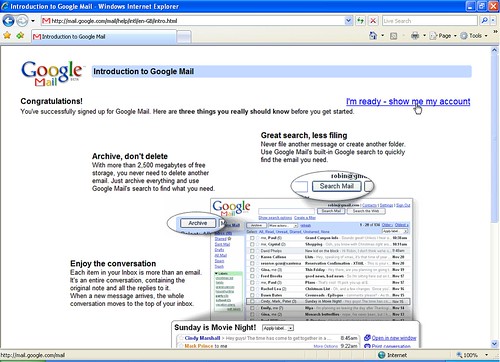Click the Home toolbar icon

tap(373, 36)
